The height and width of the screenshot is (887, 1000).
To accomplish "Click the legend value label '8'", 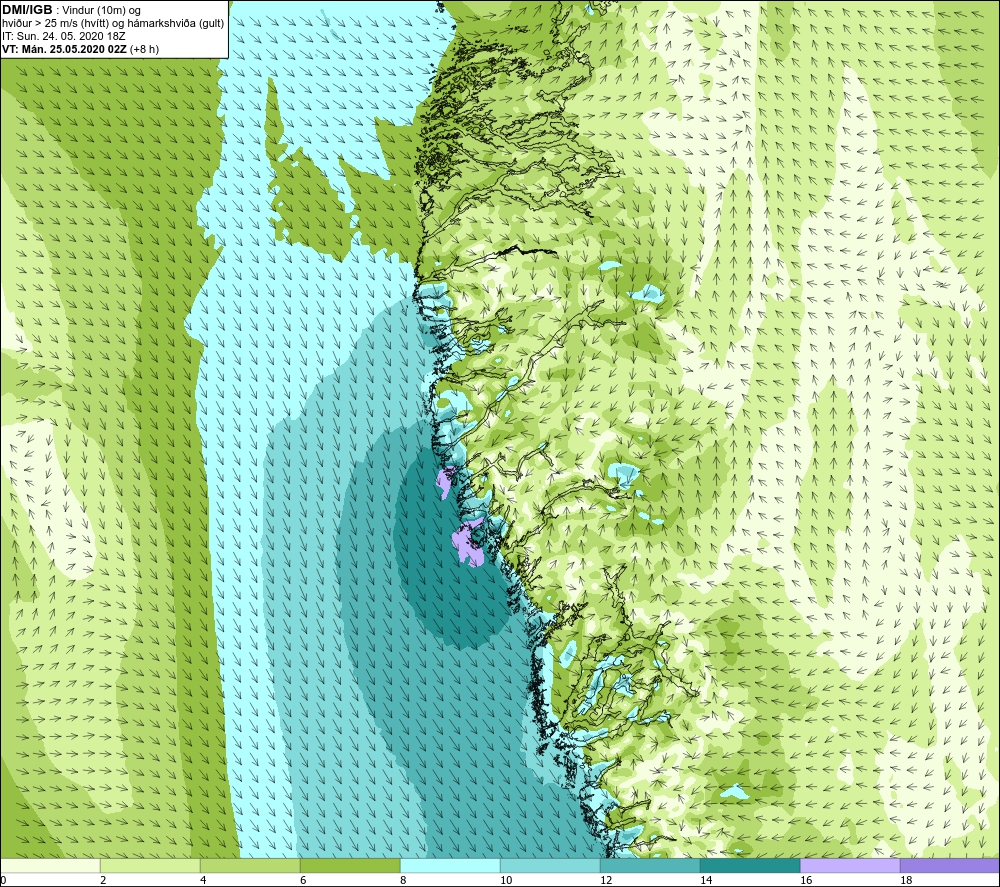I will [403, 880].
